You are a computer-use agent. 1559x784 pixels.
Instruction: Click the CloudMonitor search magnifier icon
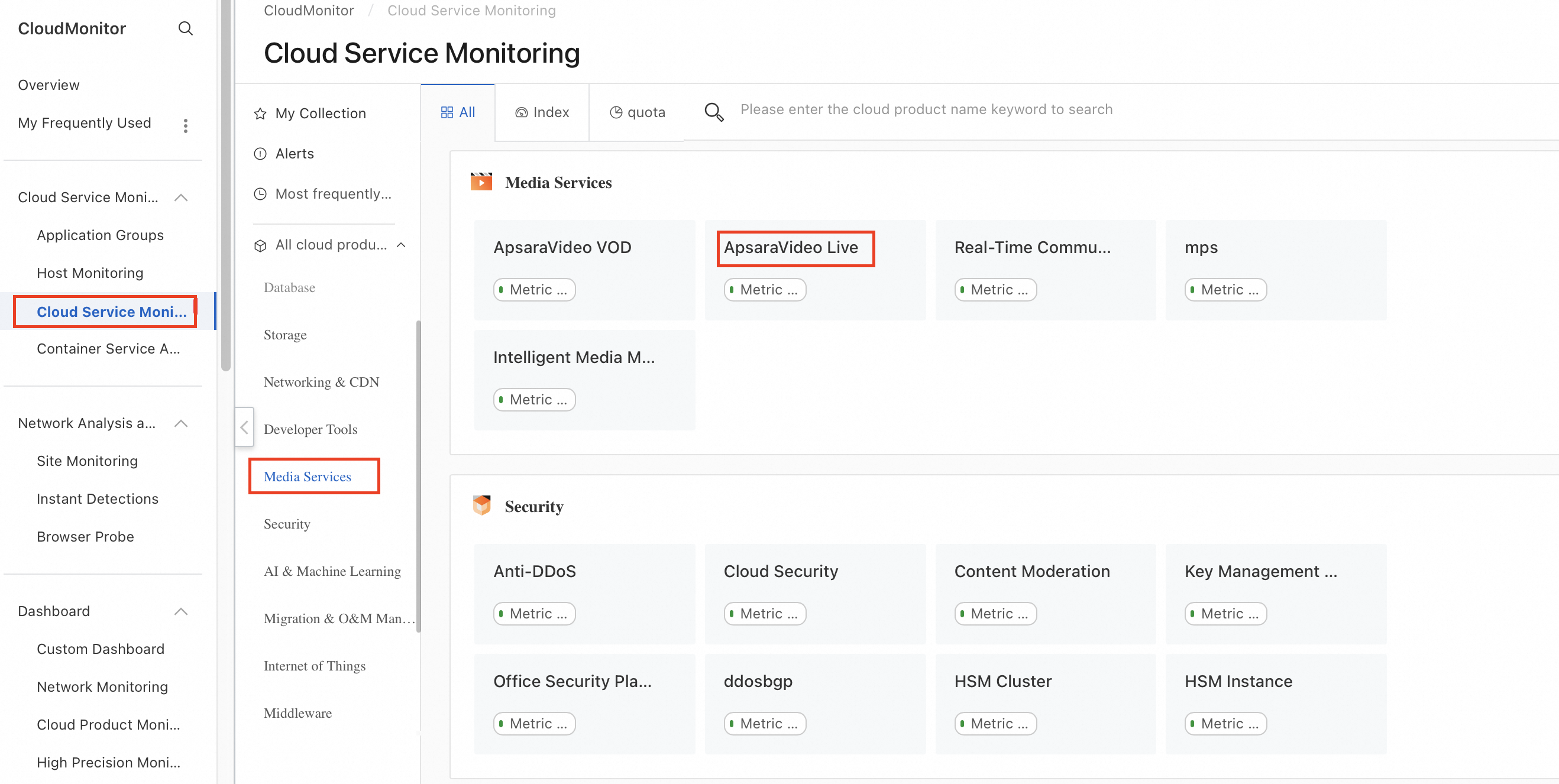[x=185, y=28]
